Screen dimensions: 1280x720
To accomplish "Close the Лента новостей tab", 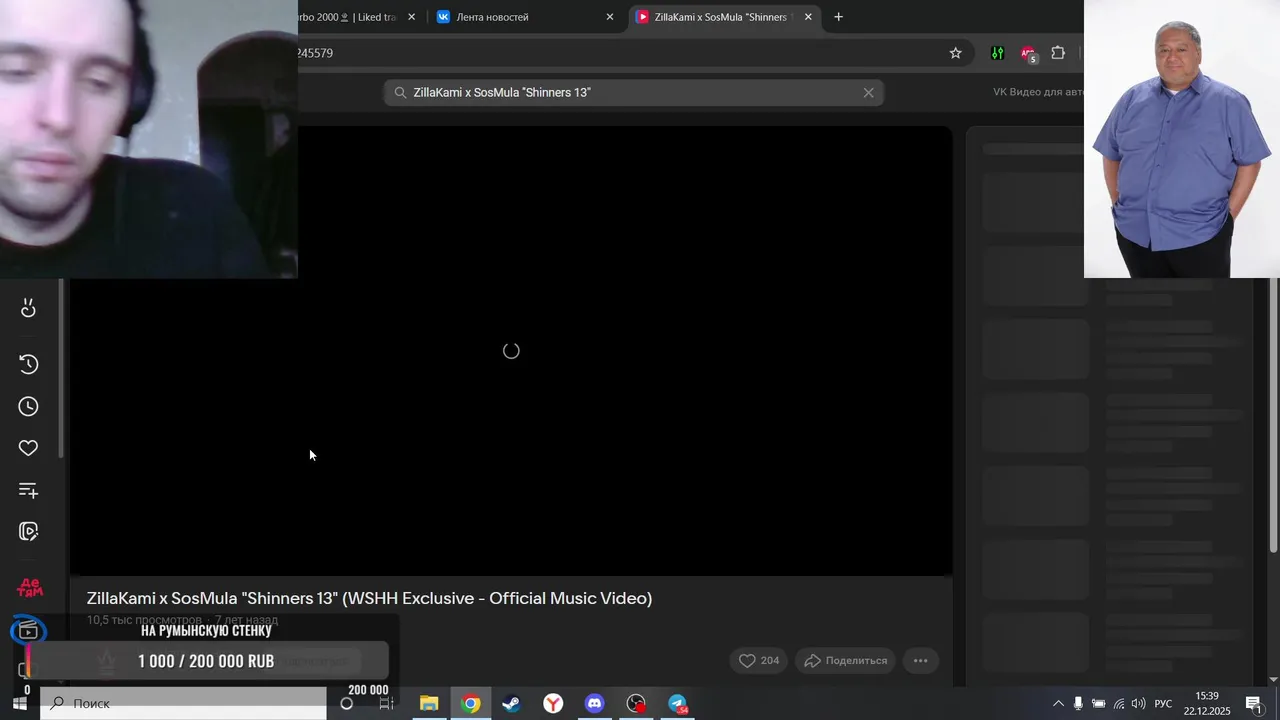I will point(610,17).
